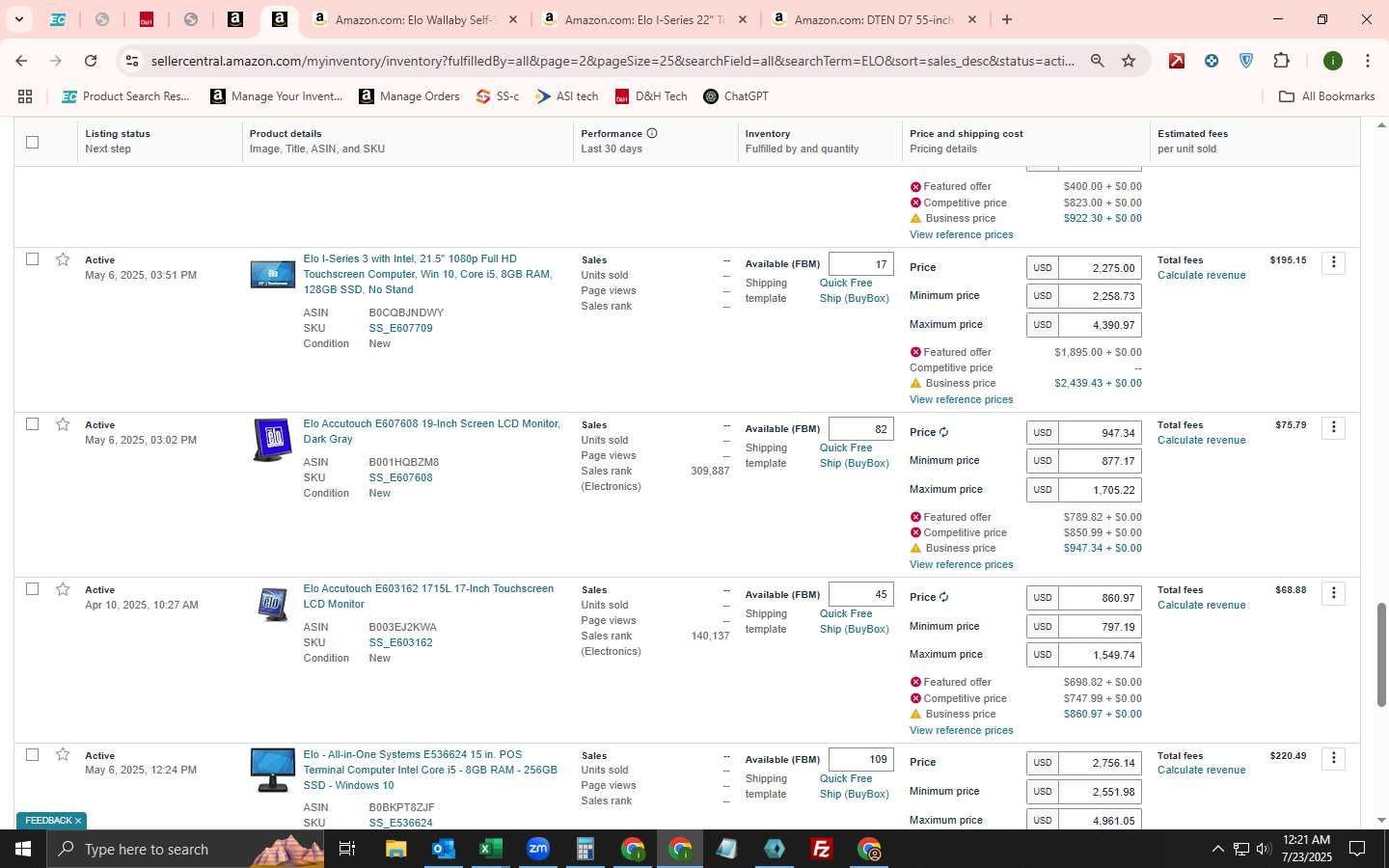
Task: Click the price sync icon for E607608
Action: pyautogui.click(x=943, y=432)
